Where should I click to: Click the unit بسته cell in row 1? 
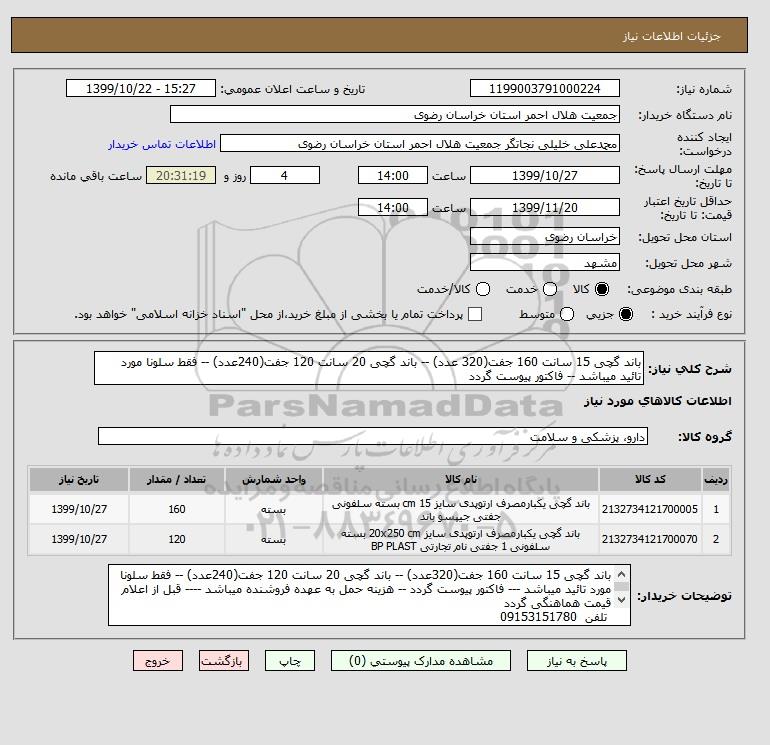pyautogui.click(x=274, y=509)
